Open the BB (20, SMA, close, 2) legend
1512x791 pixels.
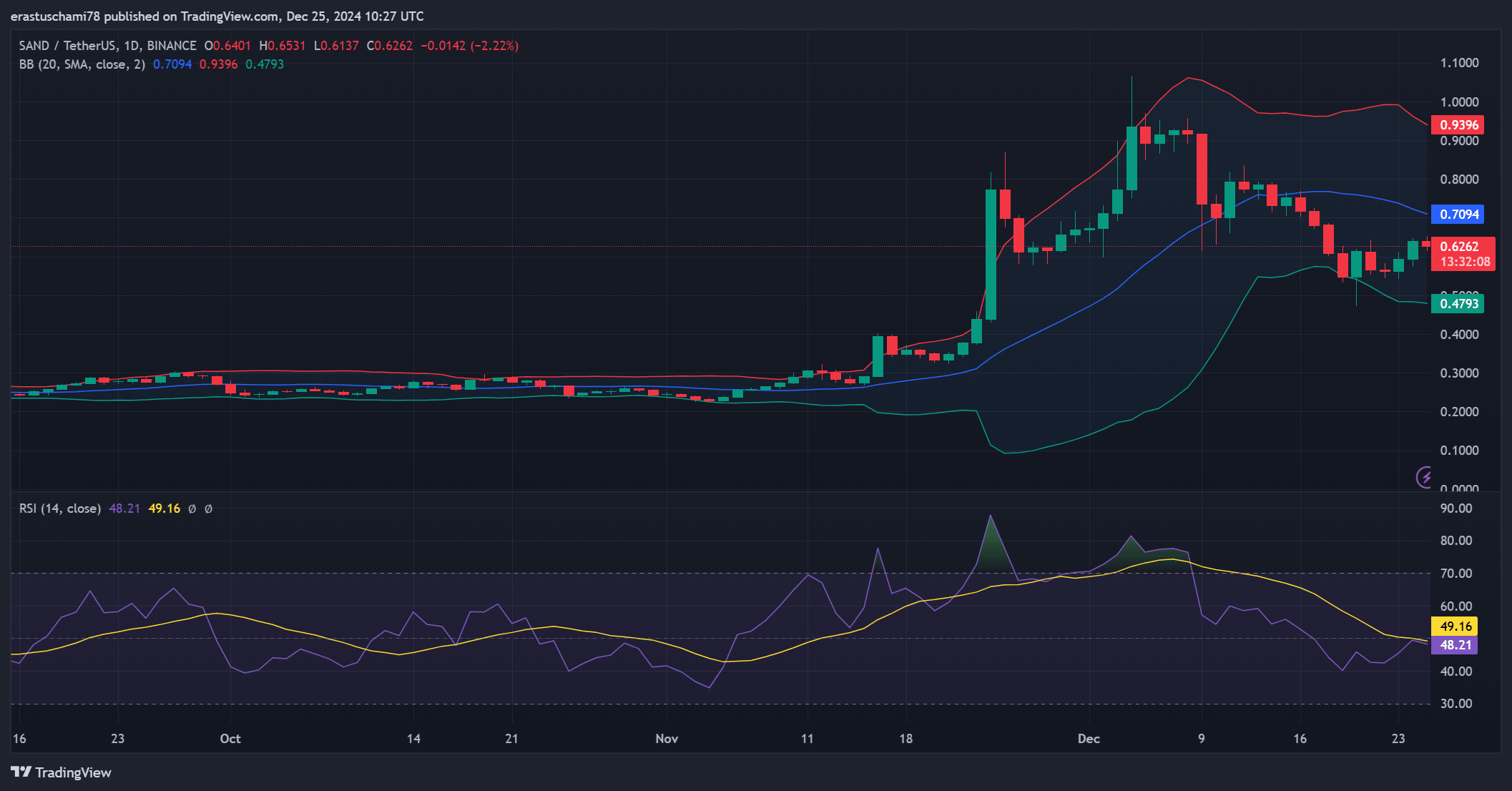tap(82, 64)
